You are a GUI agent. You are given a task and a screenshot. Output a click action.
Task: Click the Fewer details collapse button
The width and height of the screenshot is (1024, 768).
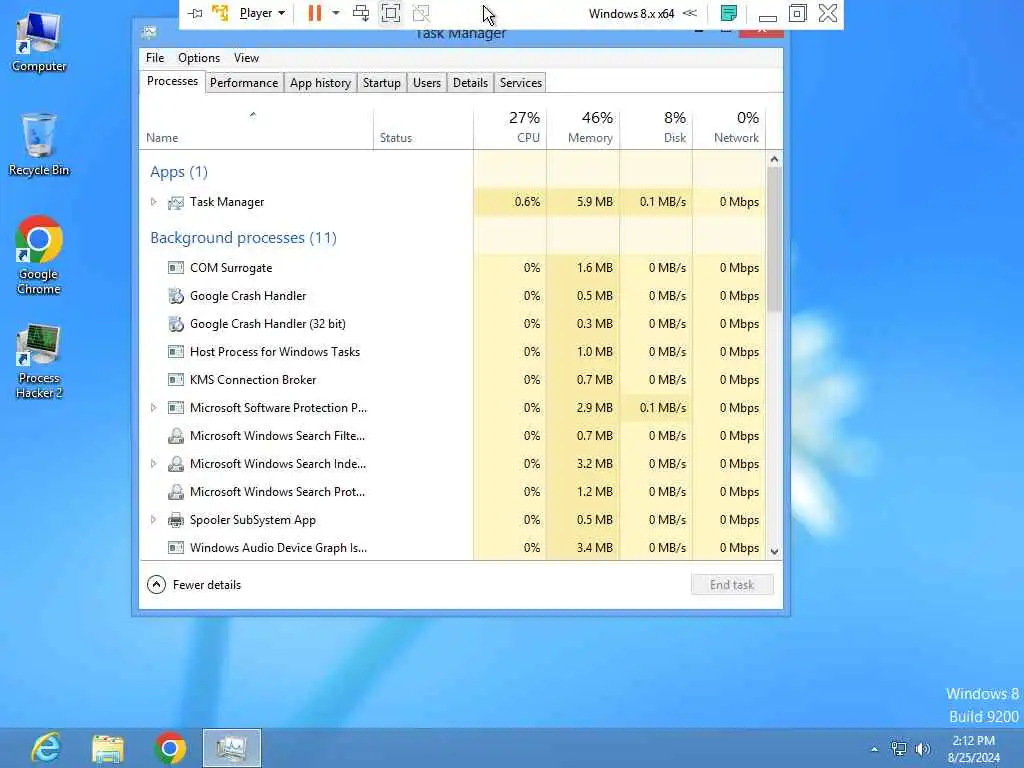(194, 584)
